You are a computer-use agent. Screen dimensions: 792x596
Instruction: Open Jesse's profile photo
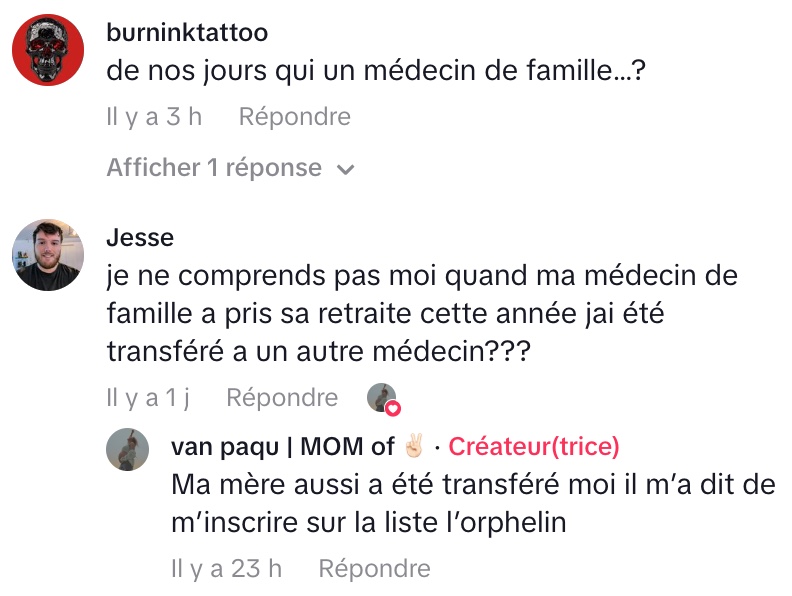pos(47,255)
